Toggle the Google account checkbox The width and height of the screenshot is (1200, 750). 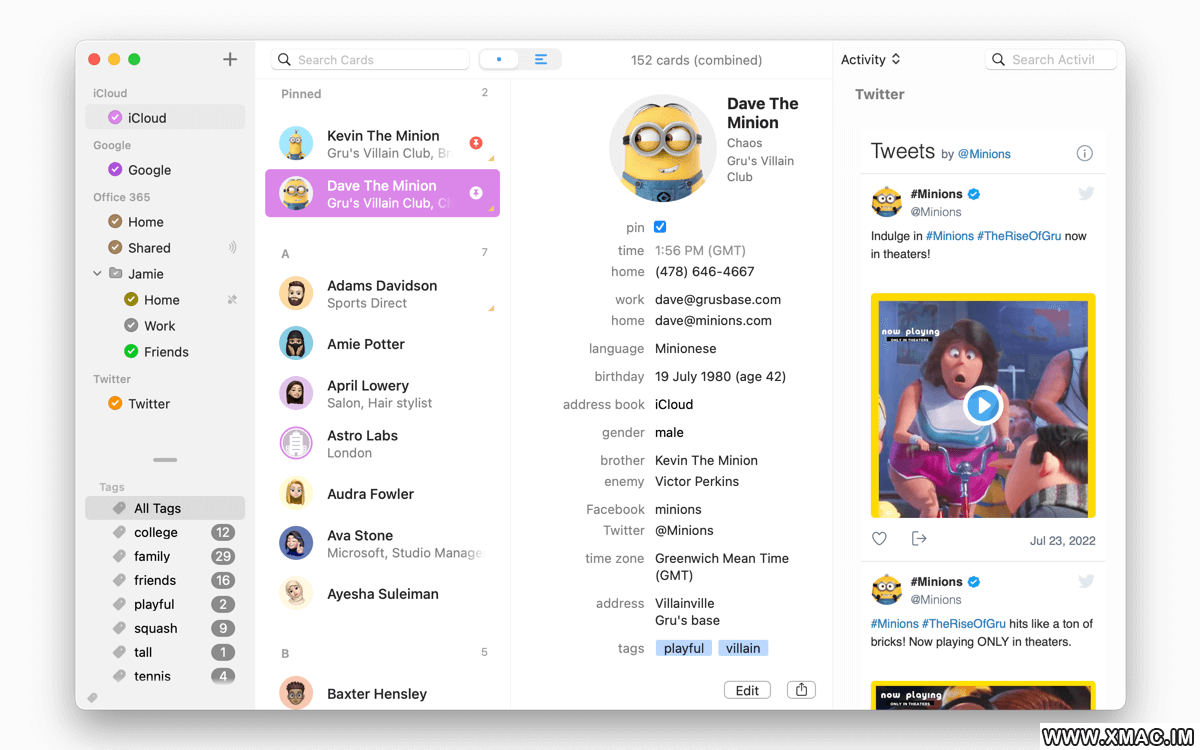[115, 170]
